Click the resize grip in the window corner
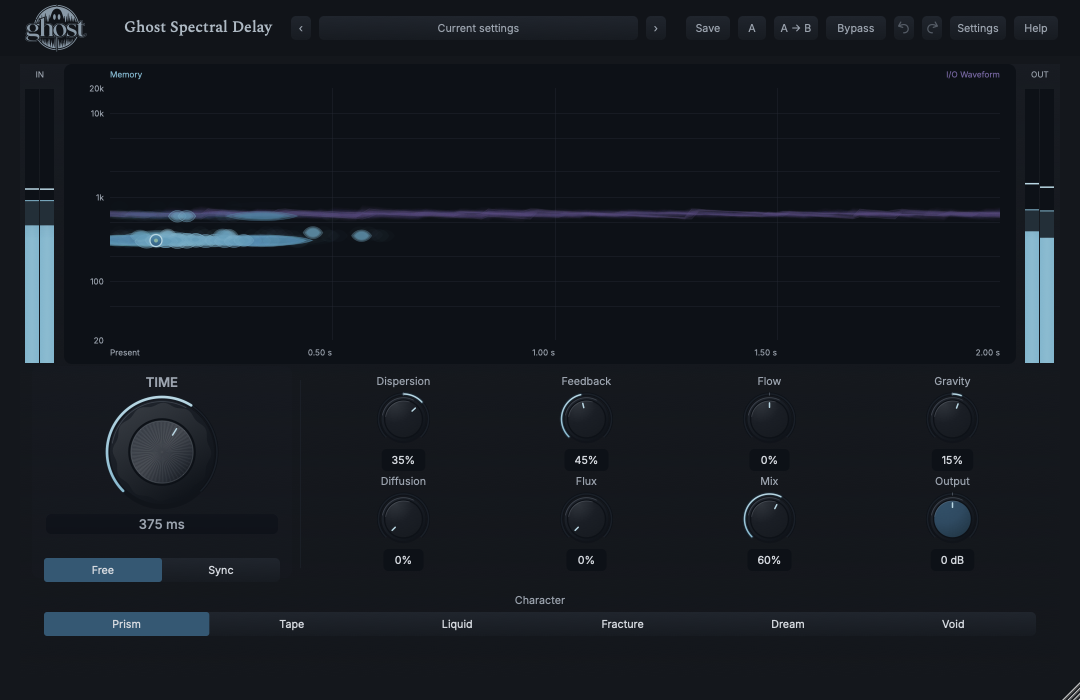The width and height of the screenshot is (1080, 700). tap(1070, 690)
